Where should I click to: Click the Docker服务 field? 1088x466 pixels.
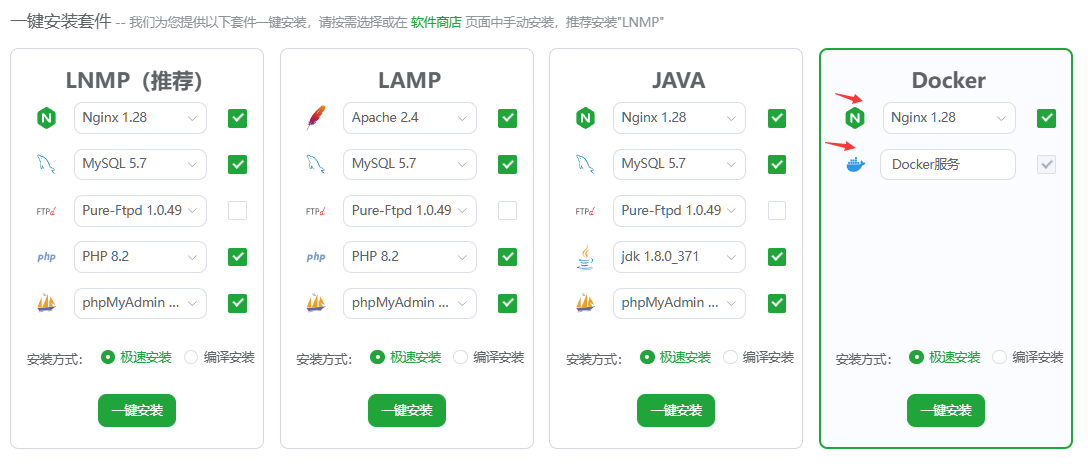click(x=947, y=165)
